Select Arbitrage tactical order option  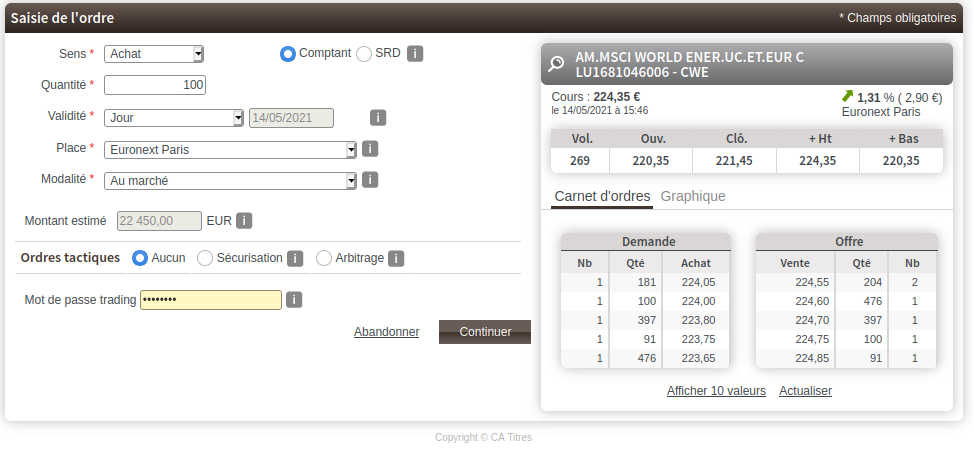(x=324, y=258)
